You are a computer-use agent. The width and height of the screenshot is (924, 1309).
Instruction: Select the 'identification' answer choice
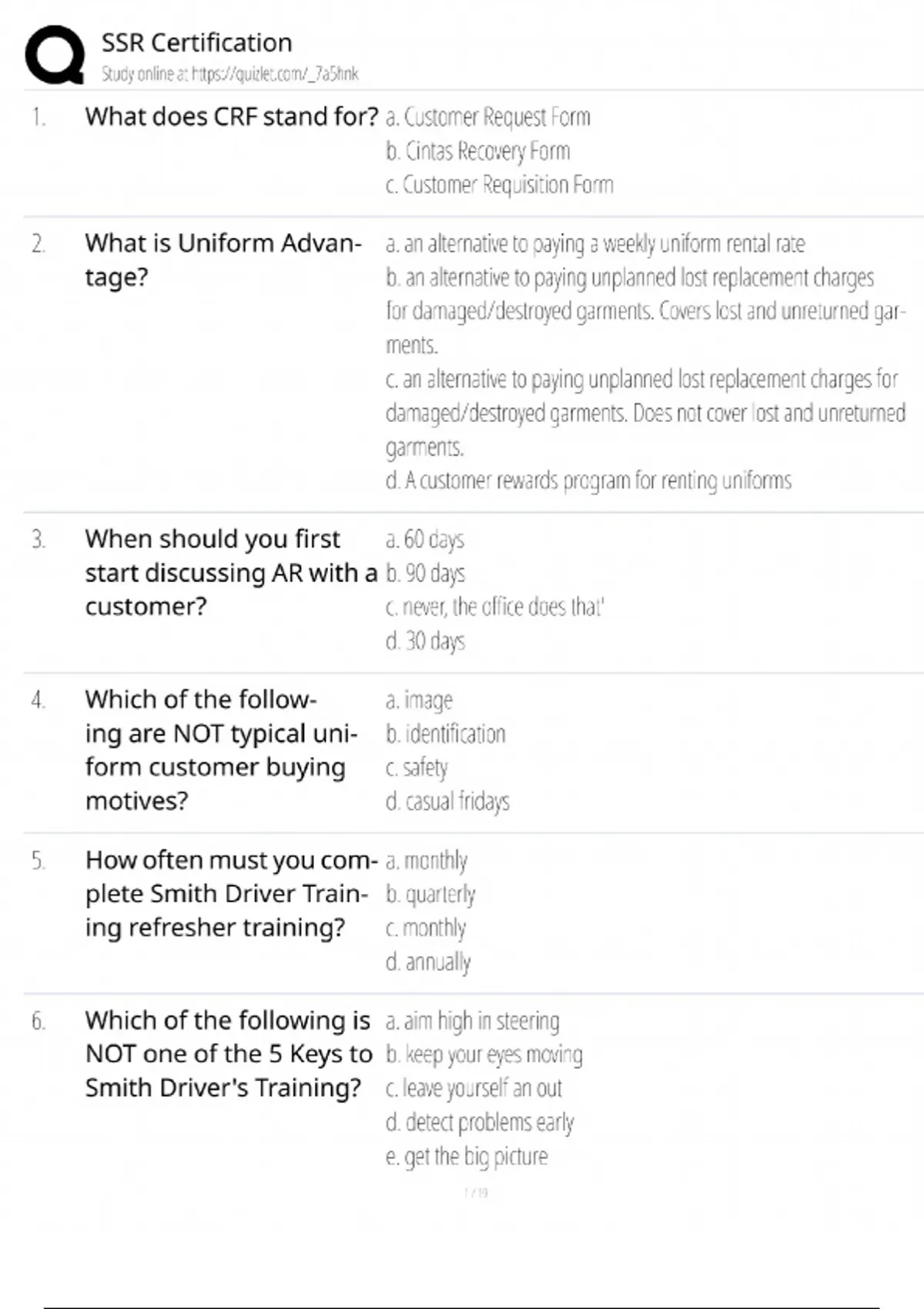pyautogui.click(x=445, y=734)
